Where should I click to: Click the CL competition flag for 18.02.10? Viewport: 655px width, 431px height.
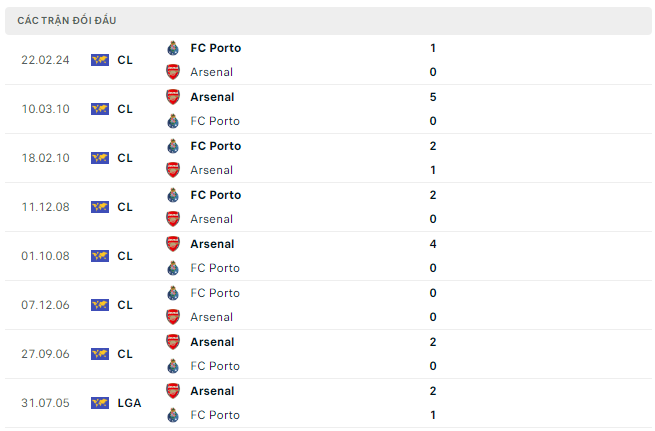(100, 158)
